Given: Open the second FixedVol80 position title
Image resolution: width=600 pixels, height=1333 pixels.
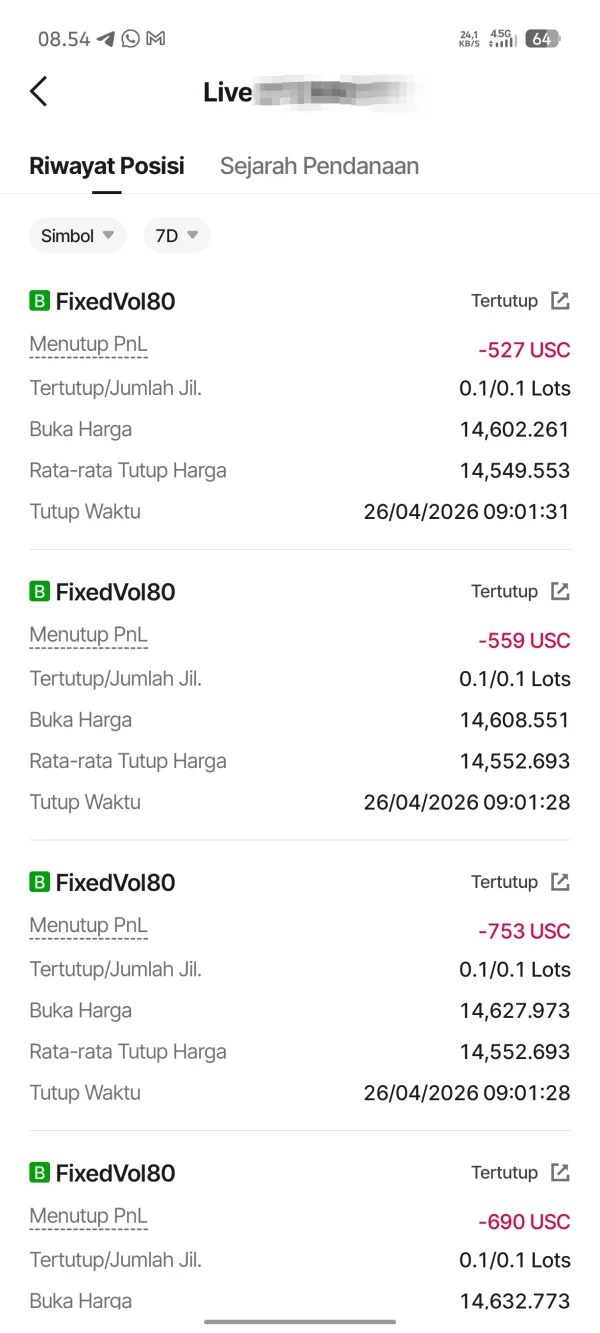Looking at the screenshot, I should (115, 592).
